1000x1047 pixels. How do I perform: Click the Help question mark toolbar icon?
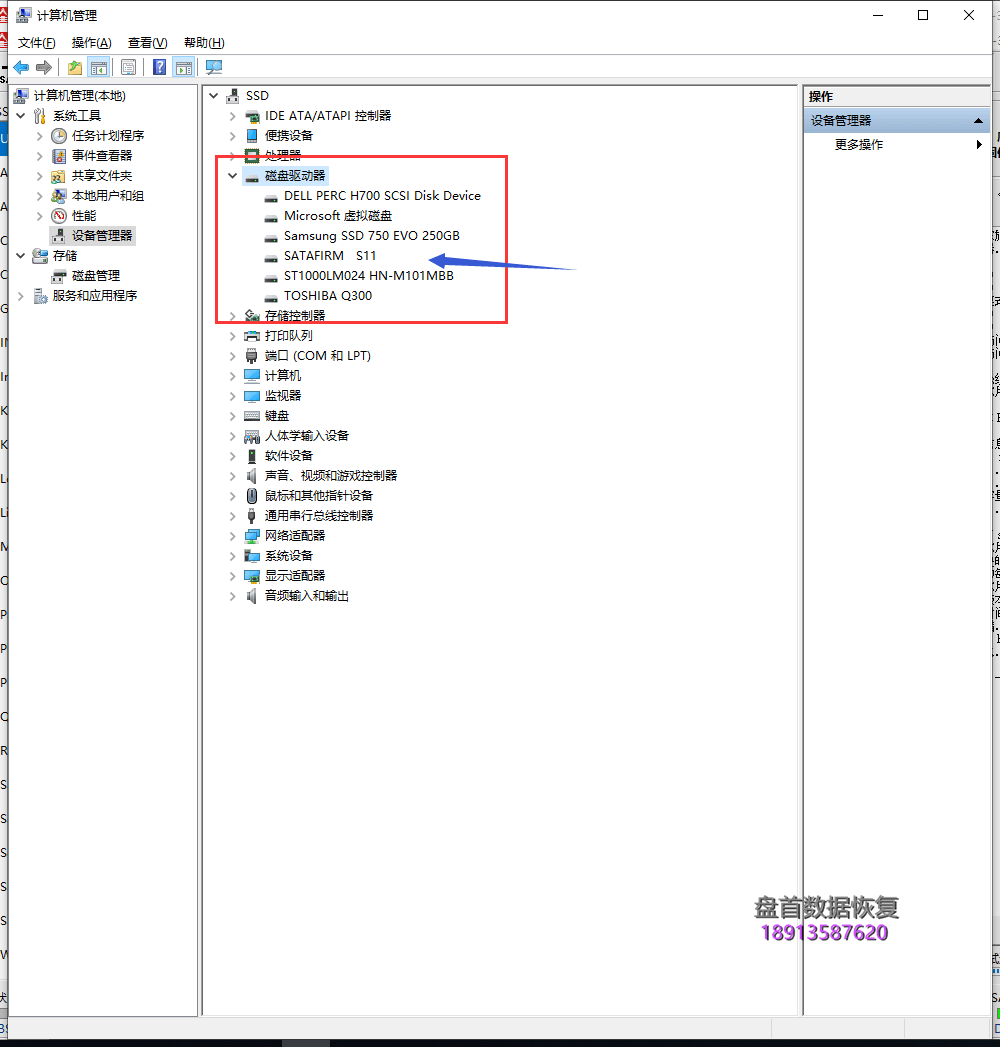160,67
